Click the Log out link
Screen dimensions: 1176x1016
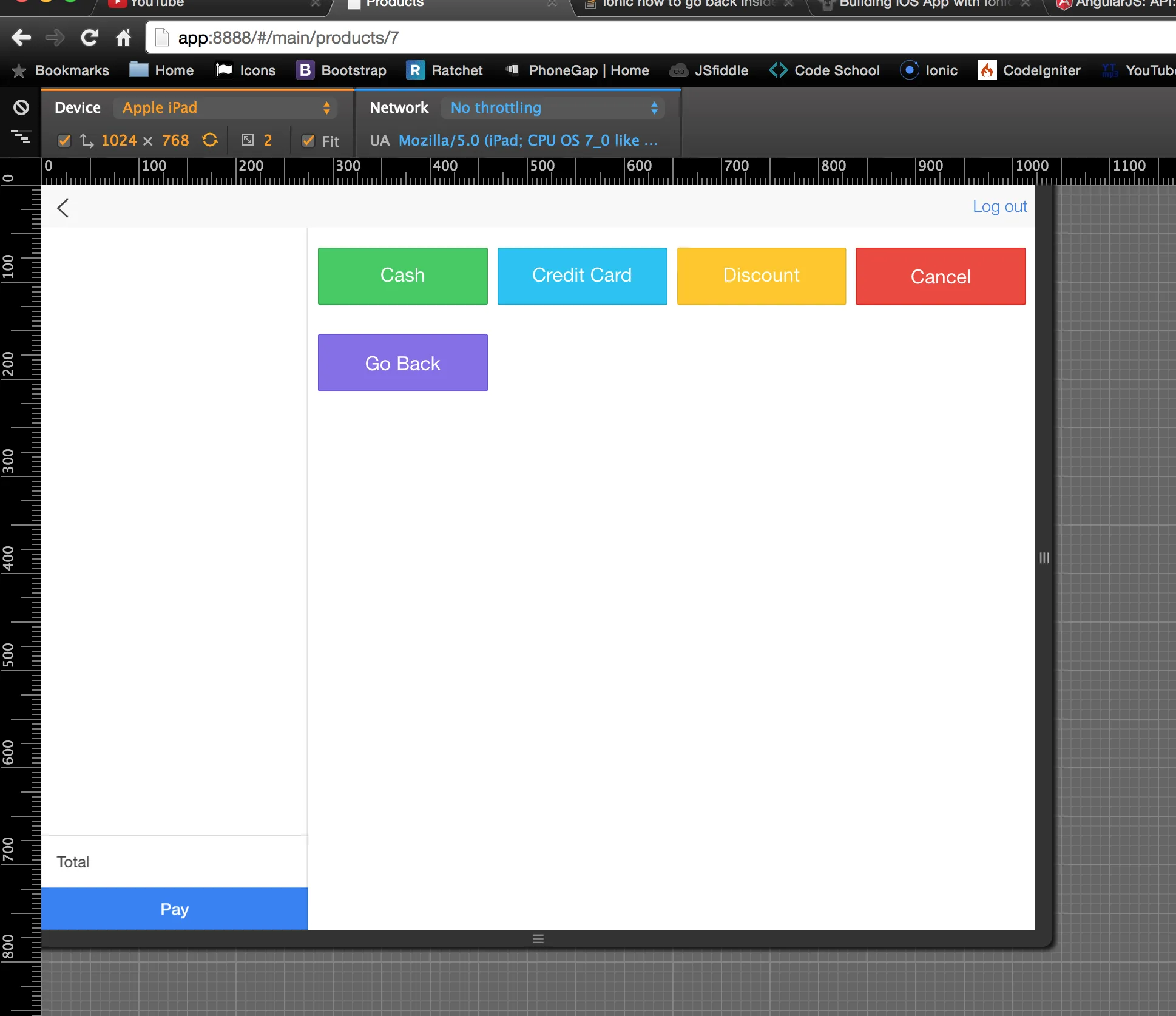pos(999,206)
